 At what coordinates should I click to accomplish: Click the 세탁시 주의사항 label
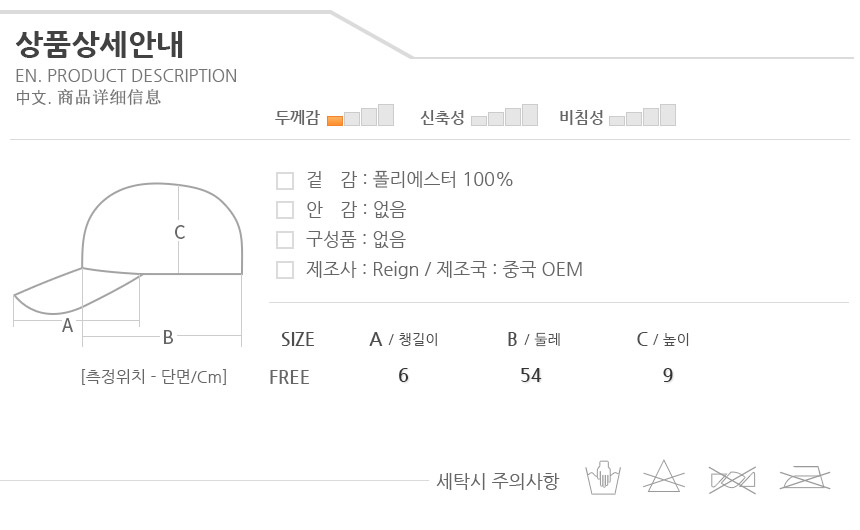[x=497, y=480]
